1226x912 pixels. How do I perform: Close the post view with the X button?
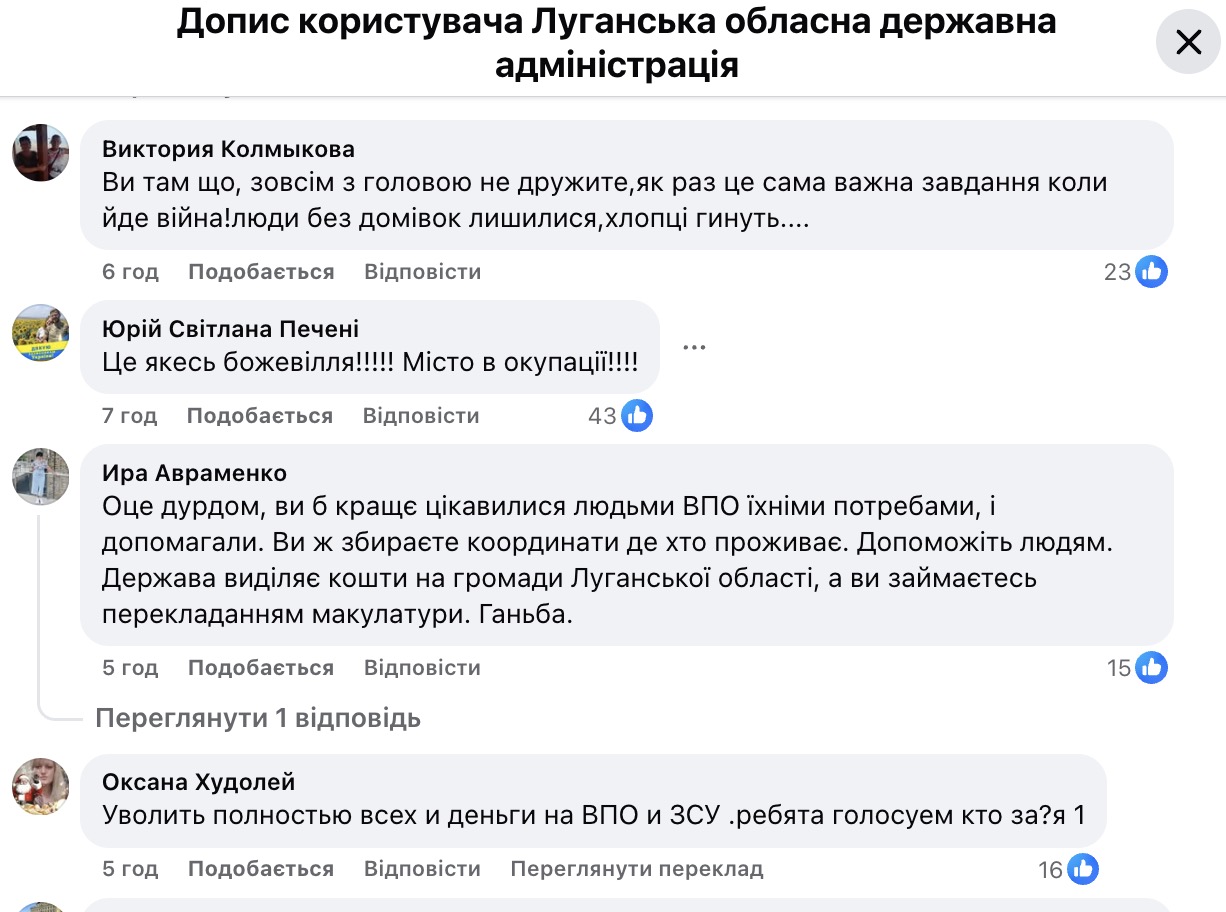pos(1187,43)
